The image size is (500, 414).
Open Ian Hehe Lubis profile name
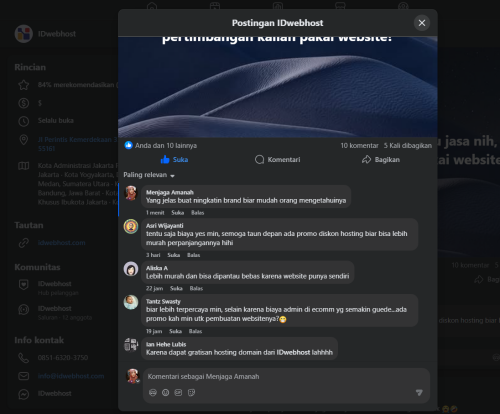166,344
